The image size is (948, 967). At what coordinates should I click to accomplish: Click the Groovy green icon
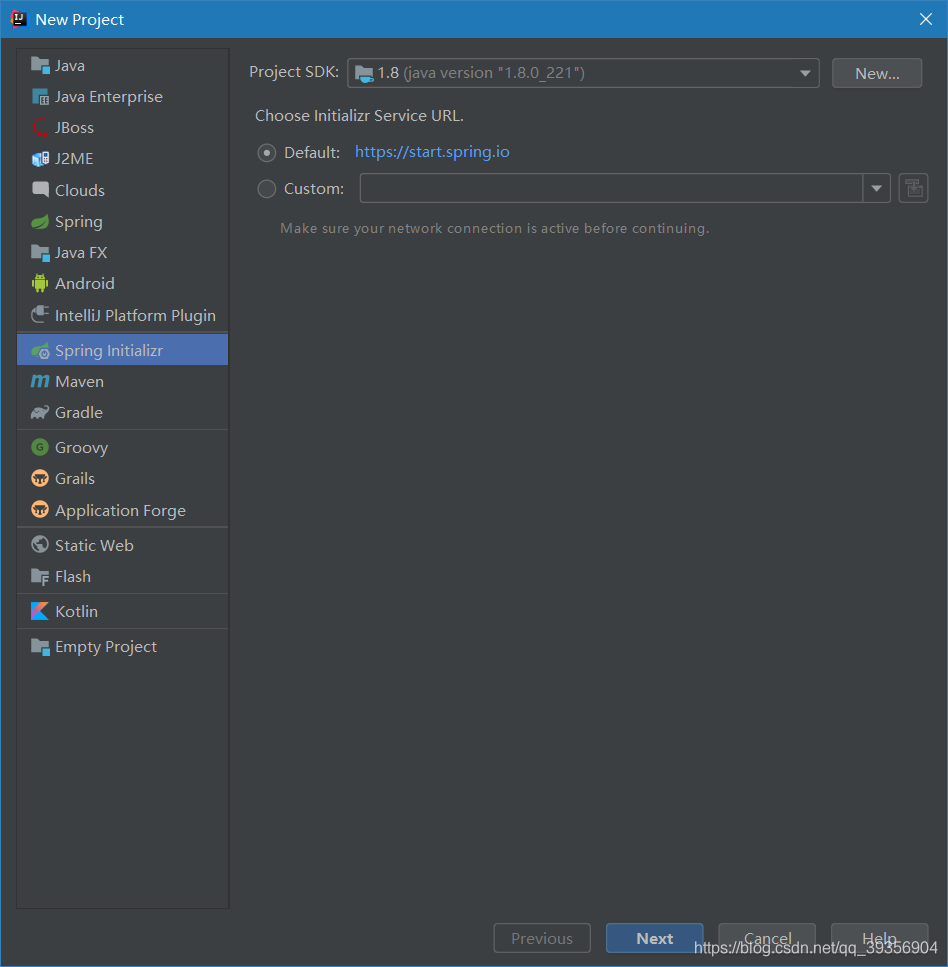click(x=40, y=447)
